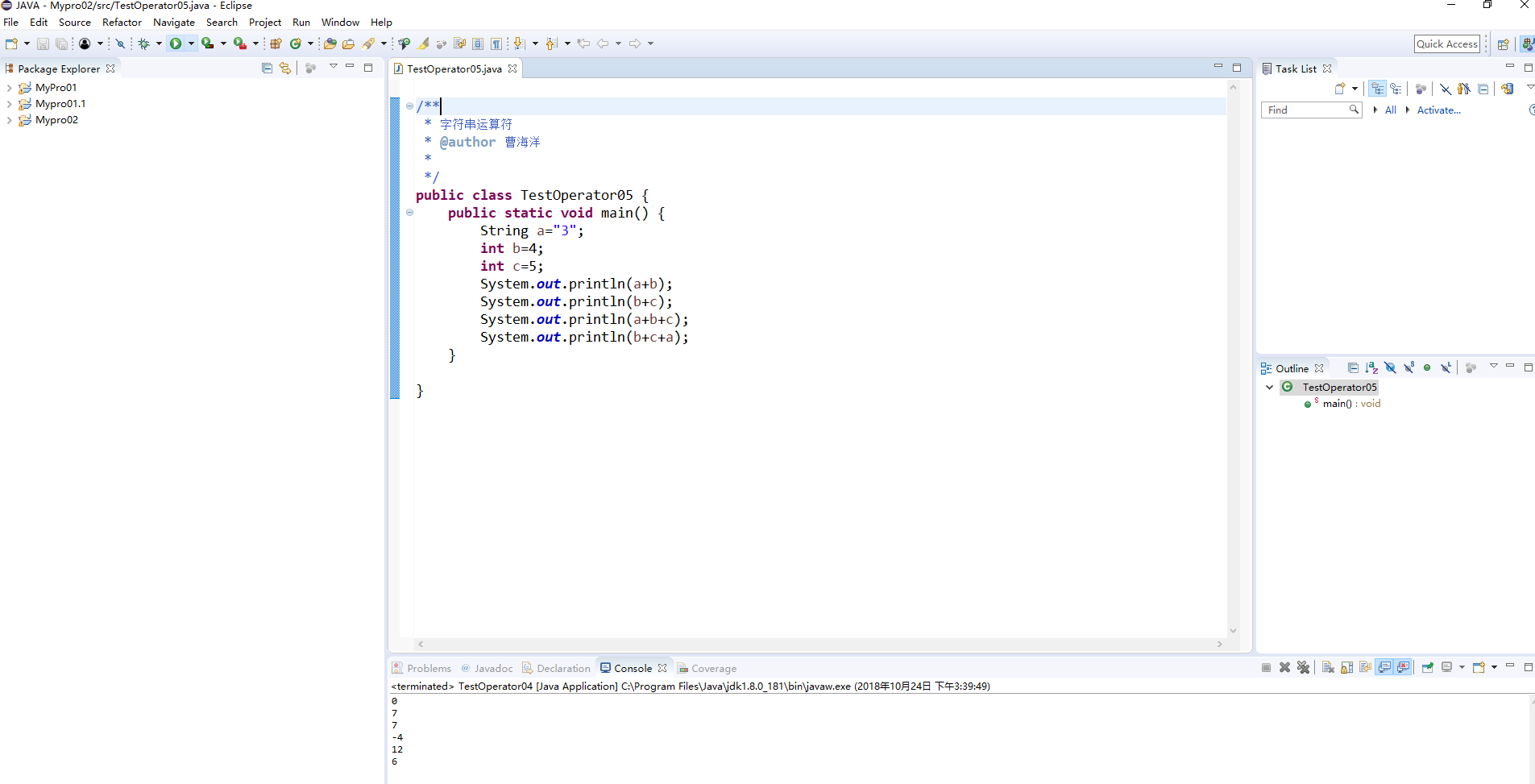The height and width of the screenshot is (784, 1535).
Task: Click the Coverage run toolbar icon
Action: click(208, 44)
